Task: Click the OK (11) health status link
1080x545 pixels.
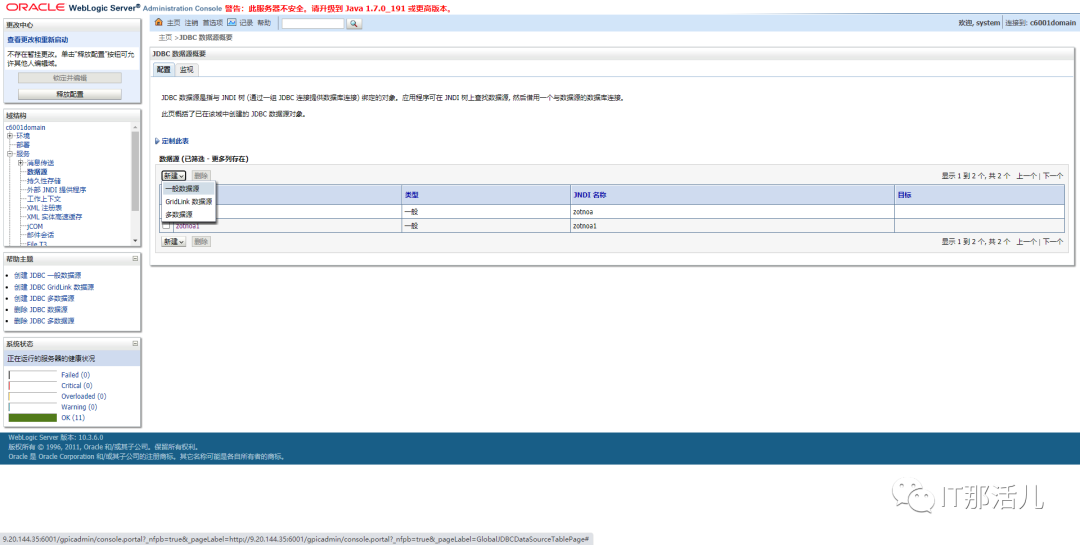Action: pos(72,418)
